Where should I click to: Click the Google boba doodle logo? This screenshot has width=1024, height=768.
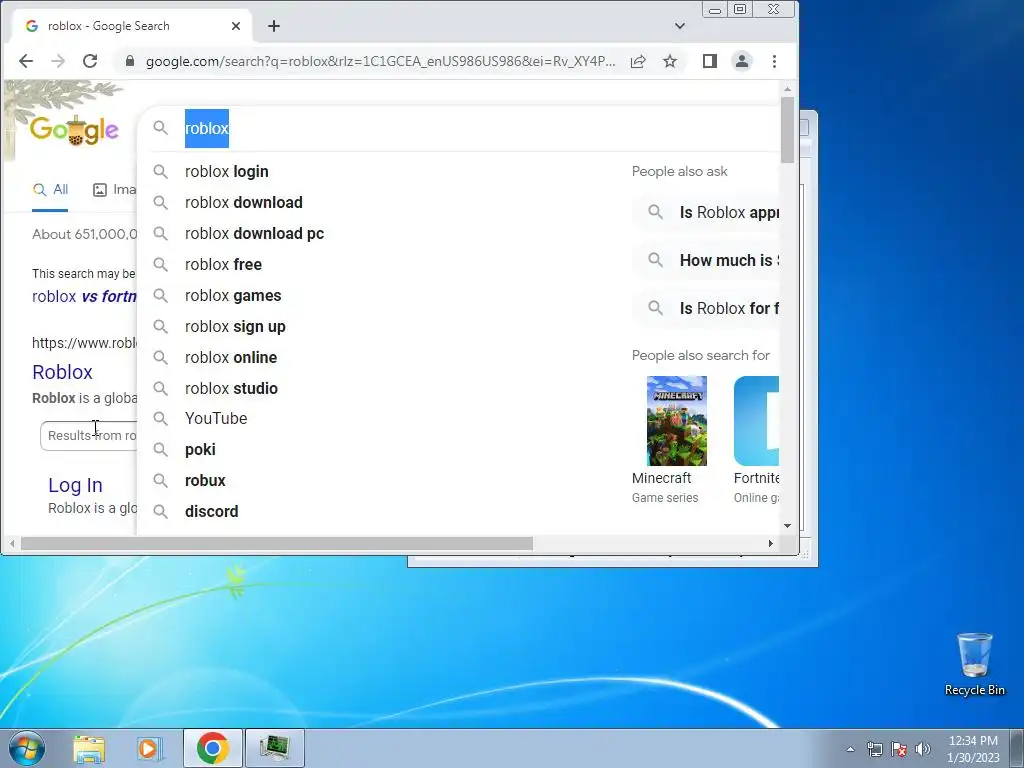[74, 130]
